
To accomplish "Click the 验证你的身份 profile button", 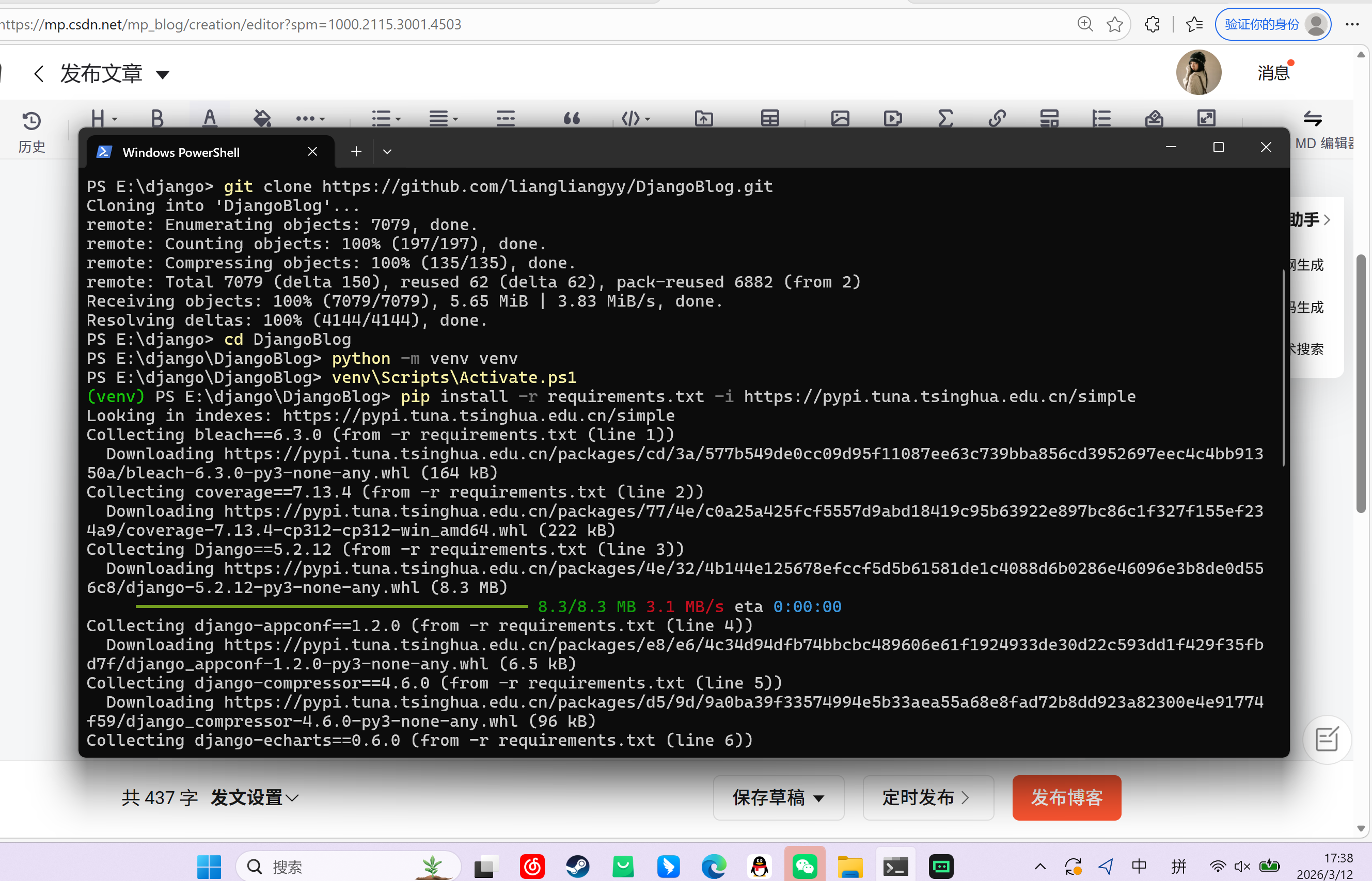I will click(x=1272, y=25).
